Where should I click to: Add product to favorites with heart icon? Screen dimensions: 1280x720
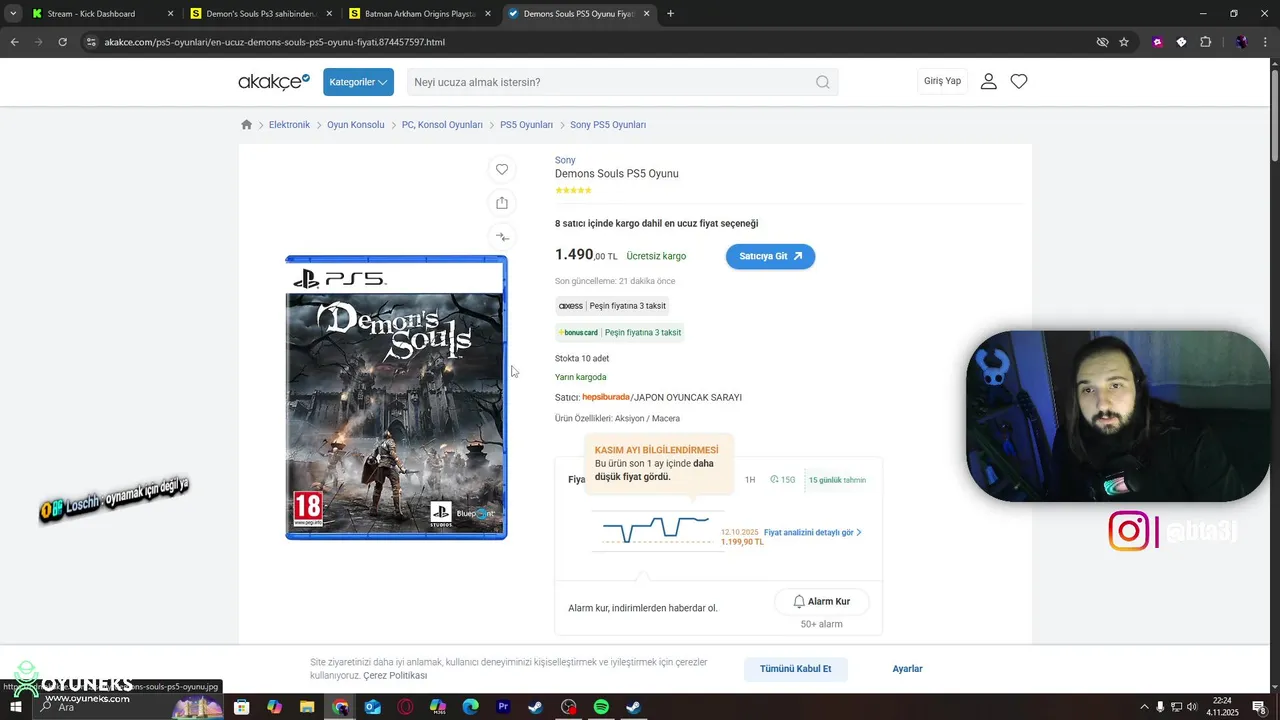tap(502, 169)
